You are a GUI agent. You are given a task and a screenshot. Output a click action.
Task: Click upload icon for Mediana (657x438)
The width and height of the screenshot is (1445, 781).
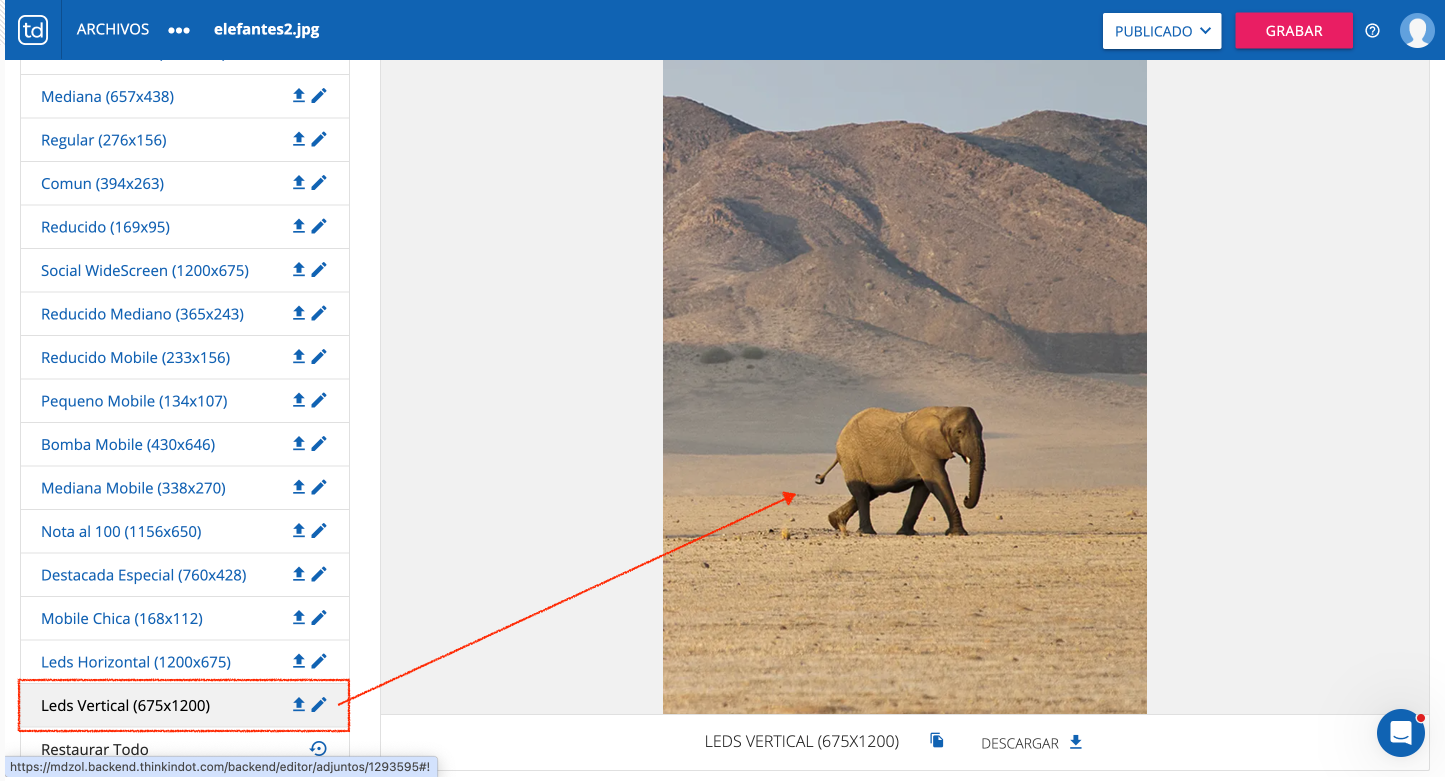pyautogui.click(x=298, y=96)
